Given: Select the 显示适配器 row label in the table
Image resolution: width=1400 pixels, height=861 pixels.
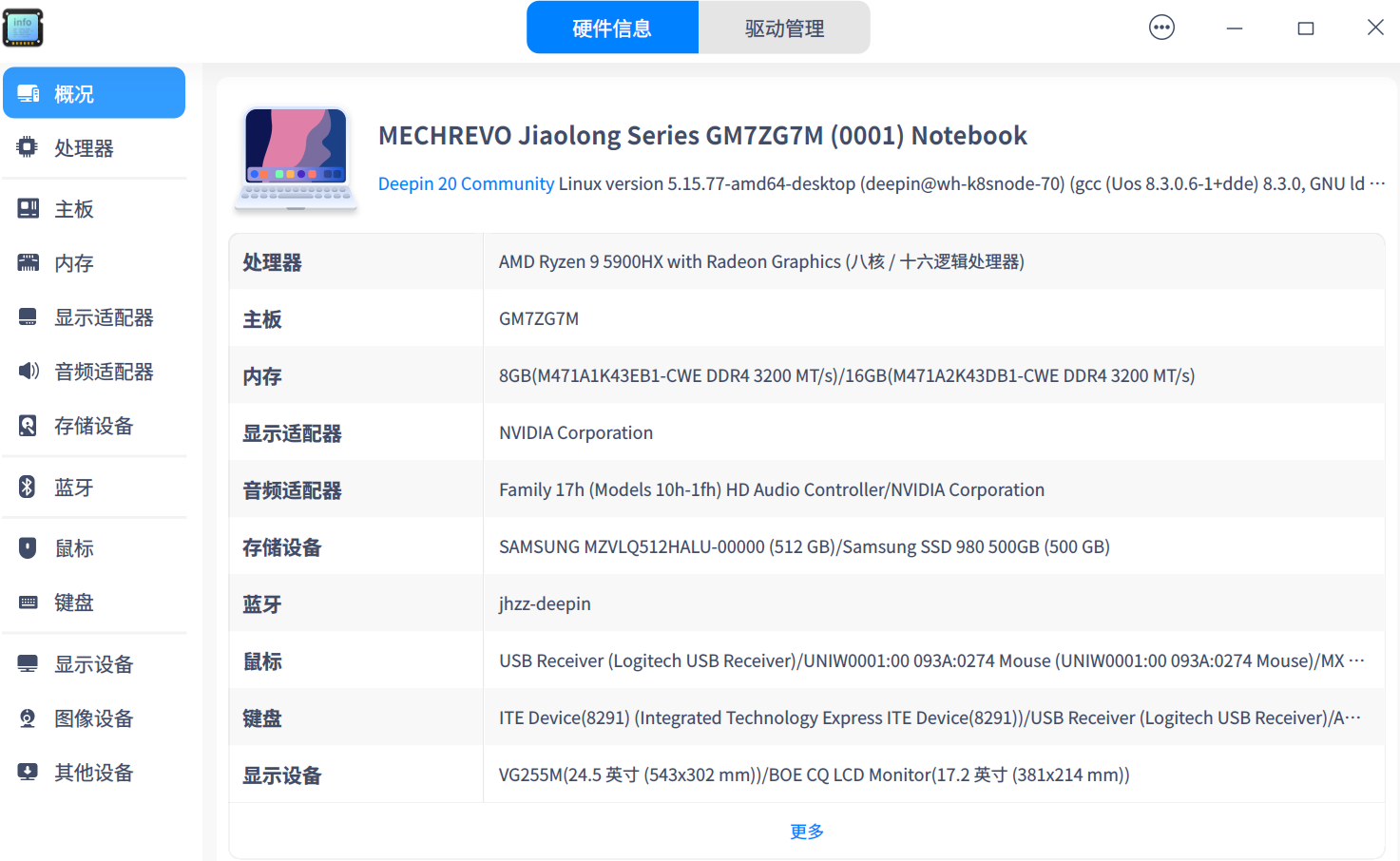Looking at the screenshot, I should (x=292, y=433).
